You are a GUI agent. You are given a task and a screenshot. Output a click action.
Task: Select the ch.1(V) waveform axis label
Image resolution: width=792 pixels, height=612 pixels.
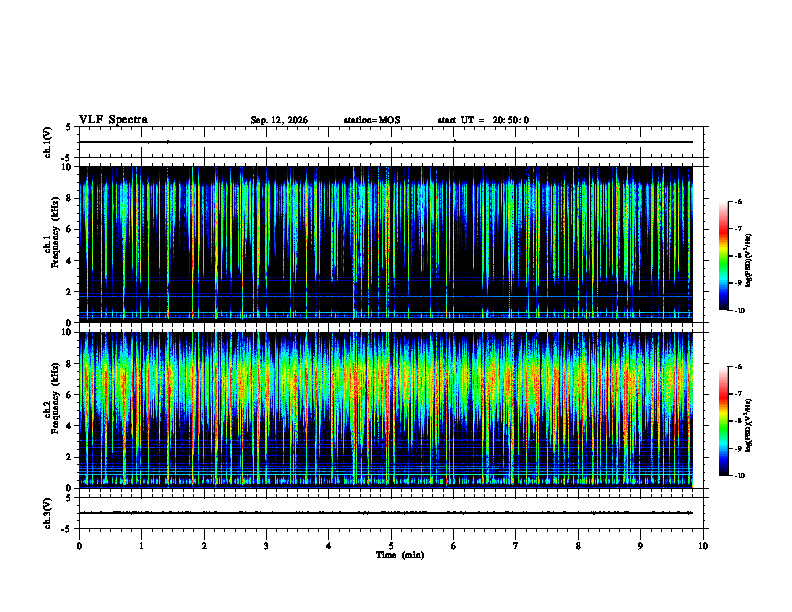(48, 142)
